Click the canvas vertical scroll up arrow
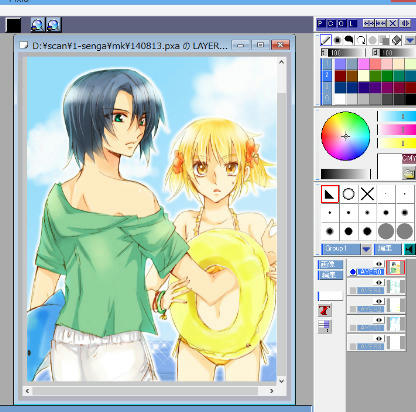The width and height of the screenshot is (416, 412). [281, 62]
